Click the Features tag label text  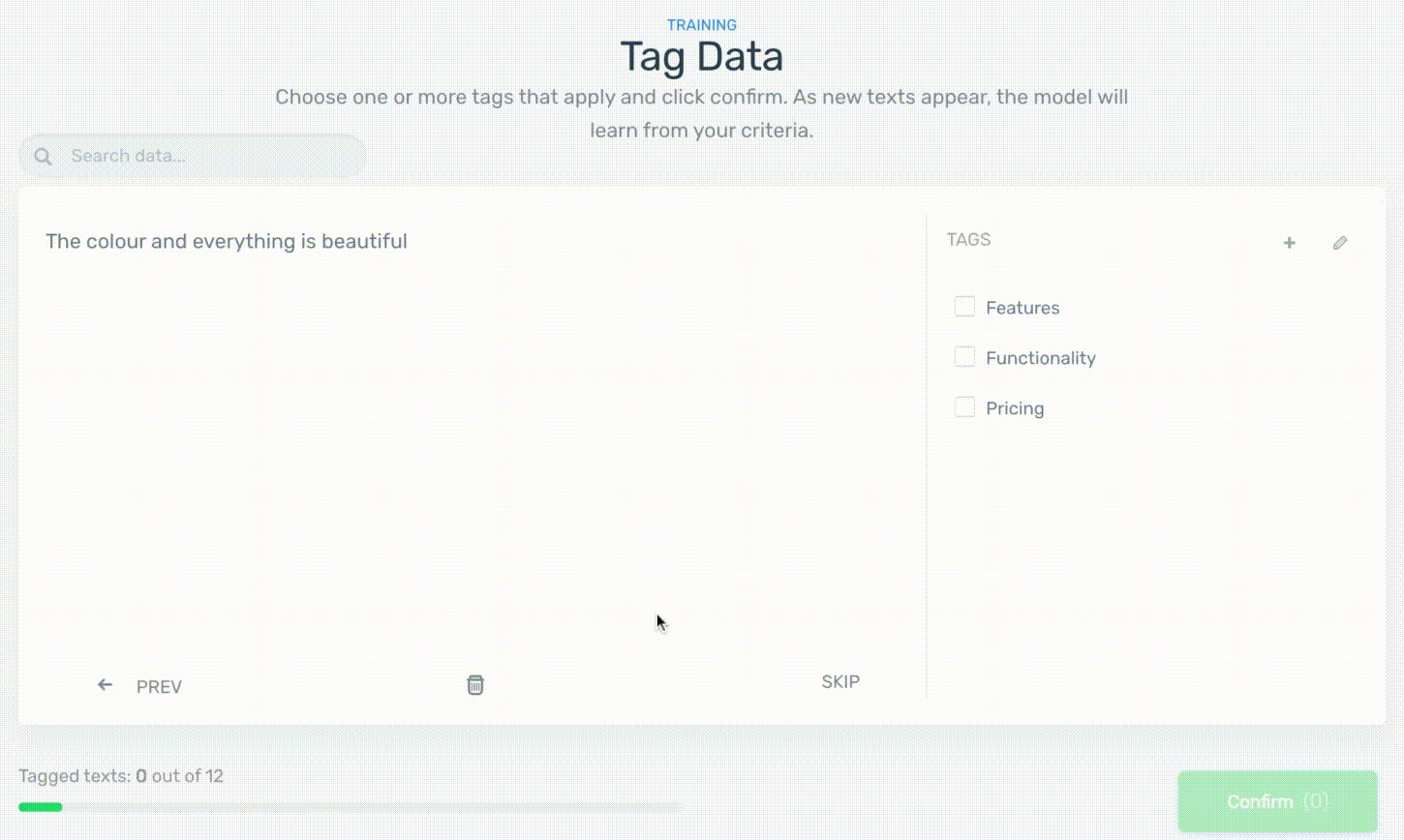coord(1022,308)
